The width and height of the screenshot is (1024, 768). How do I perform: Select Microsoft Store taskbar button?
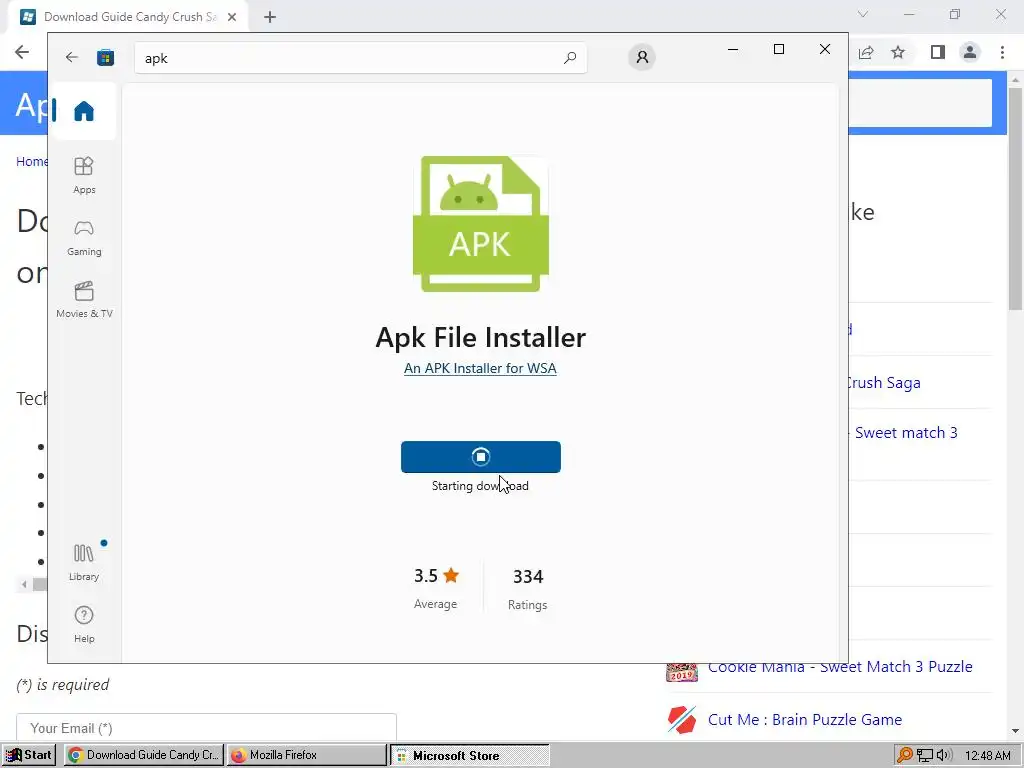click(470, 755)
